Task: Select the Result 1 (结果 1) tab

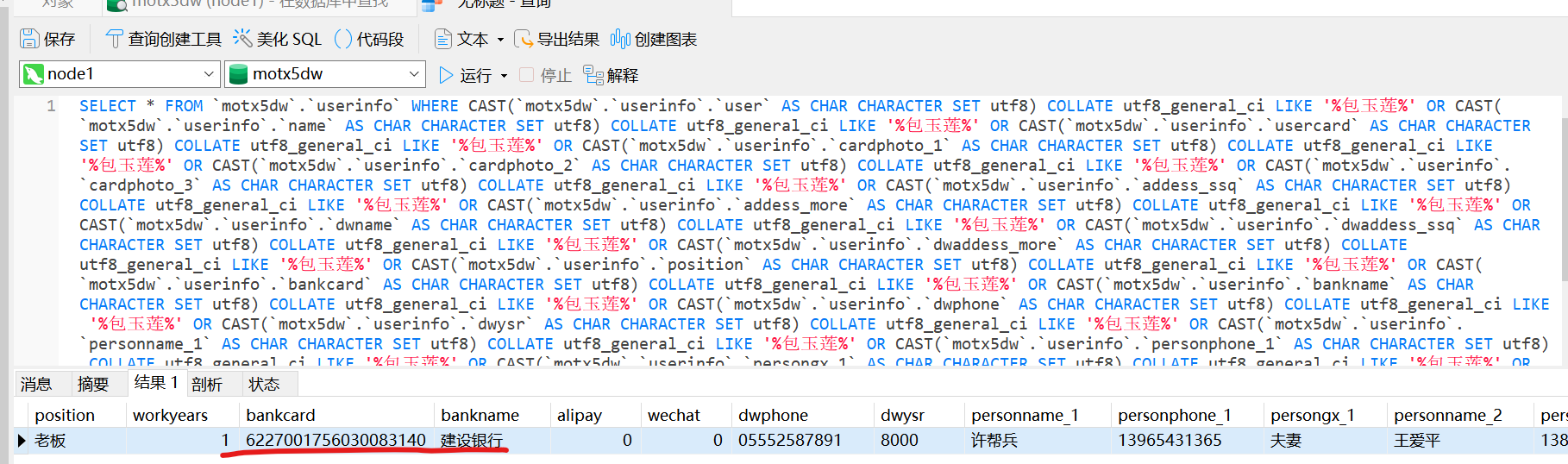Action: (156, 383)
